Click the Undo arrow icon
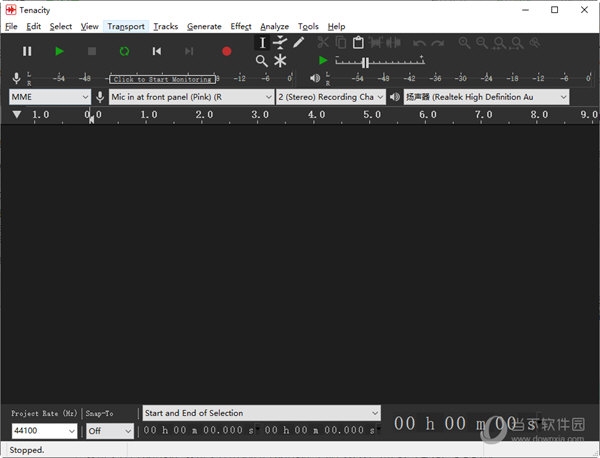 [419, 43]
